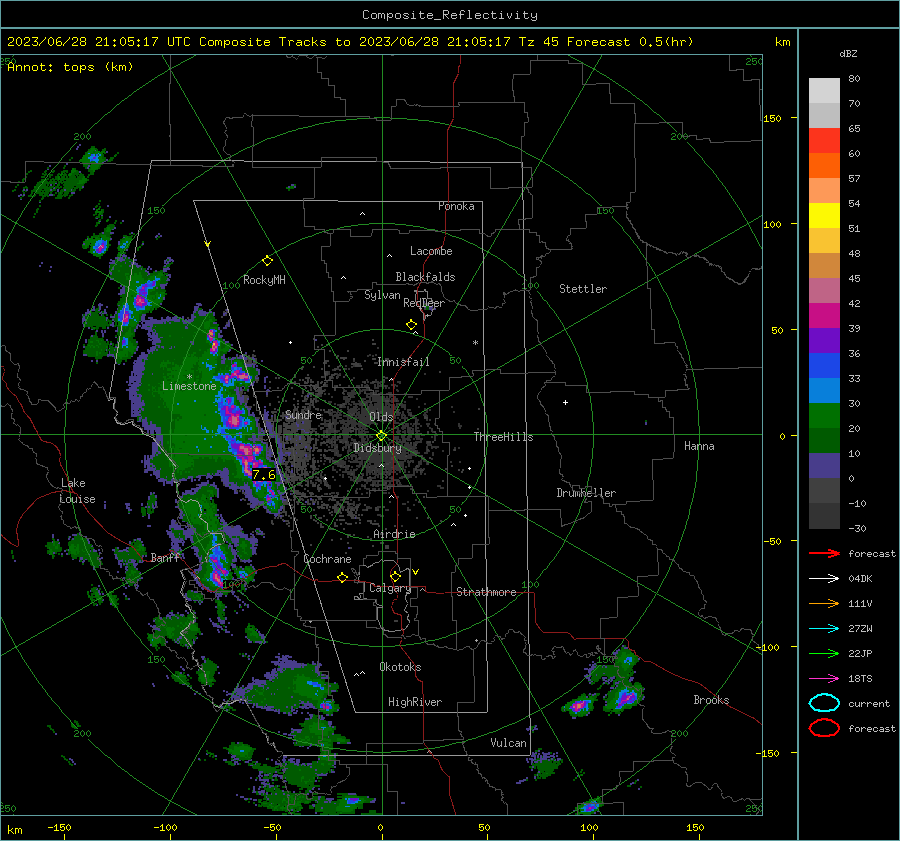Click the Ponoka city label

[456, 206]
